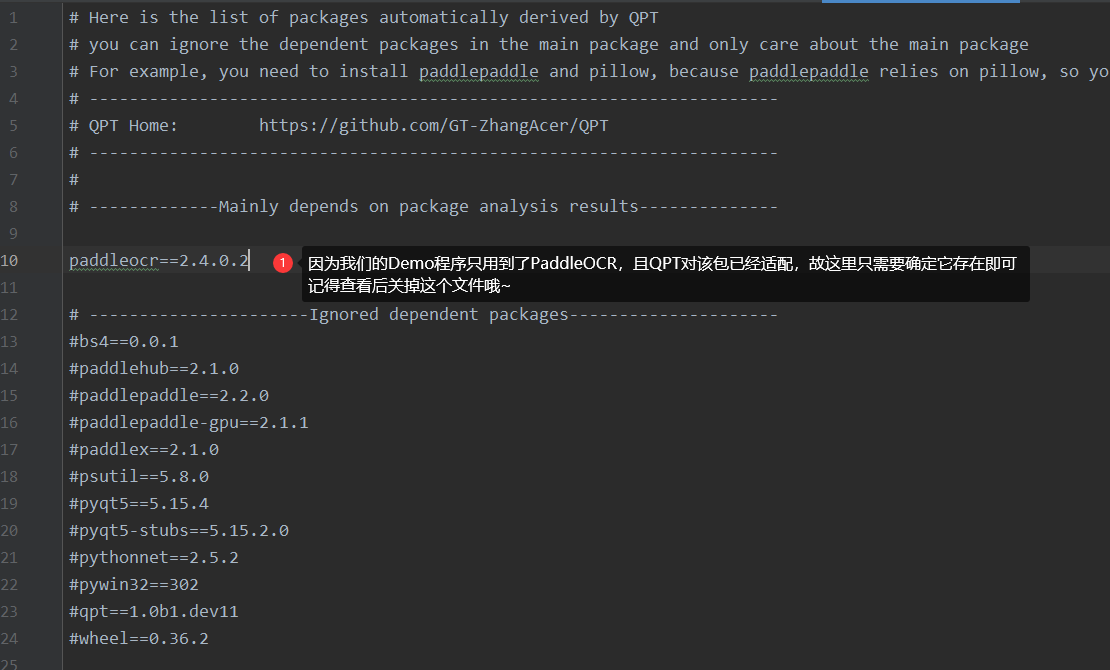Click the Chinese tooltip about PaddleOCR demo
Viewport: 1110px width, 670px height.
(x=665, y=274)
